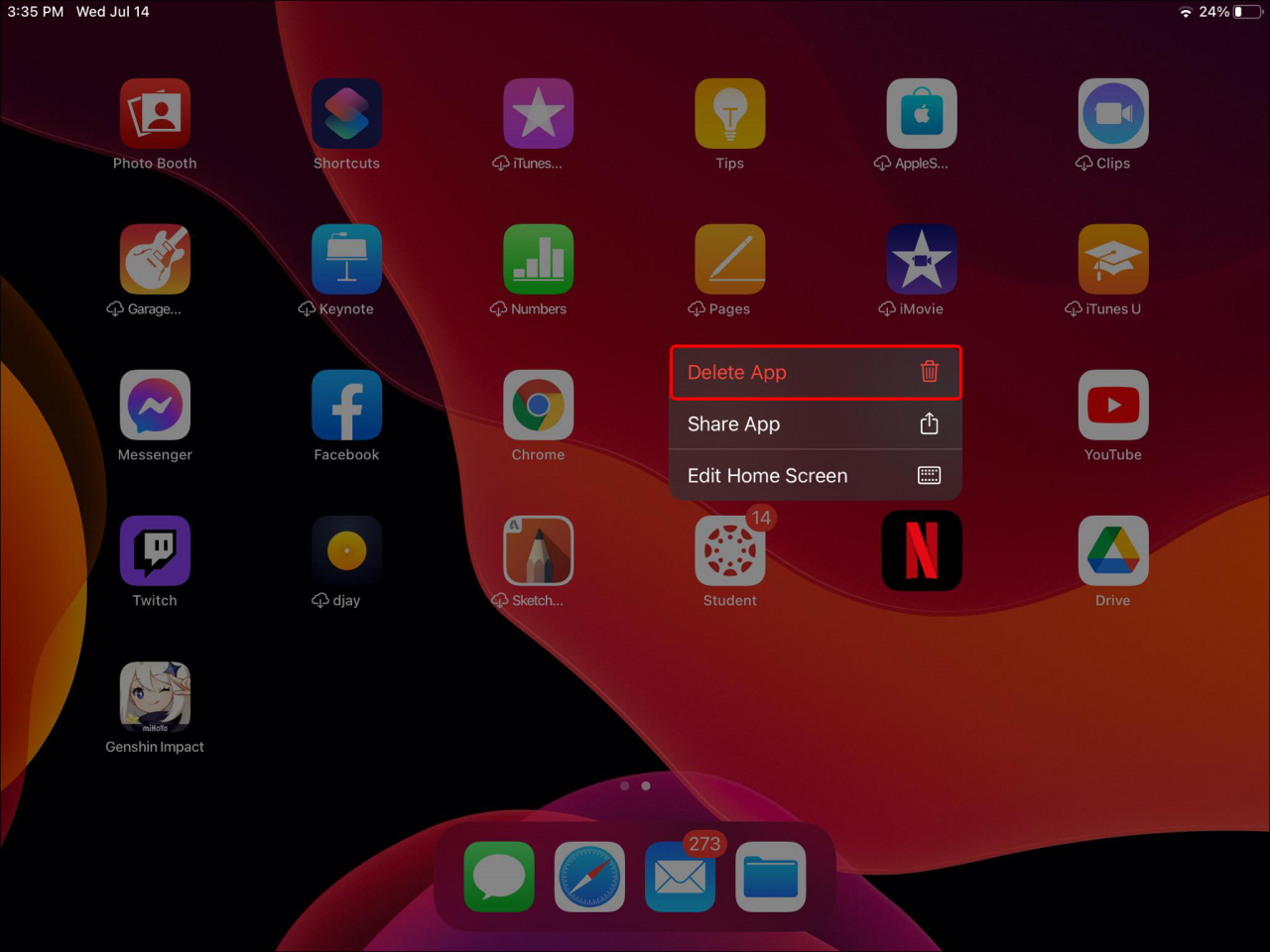Start the Numbers app
This screenshot has height=952, width=1270.
(538, 259)
